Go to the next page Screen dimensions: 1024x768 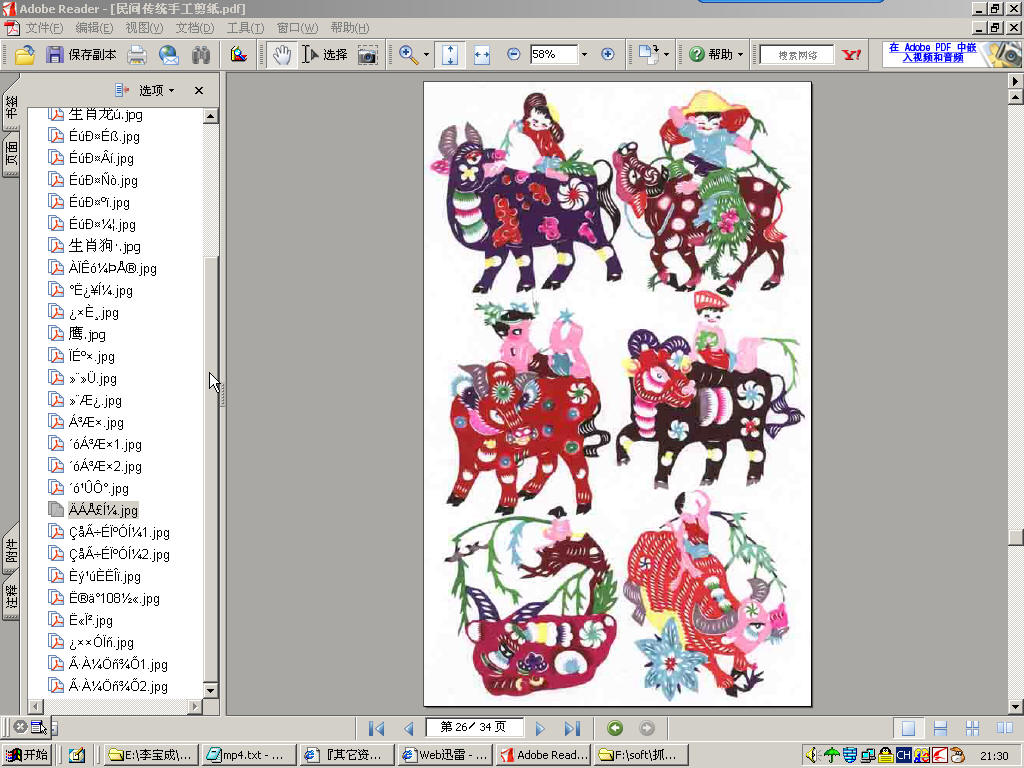coord(540,728)
